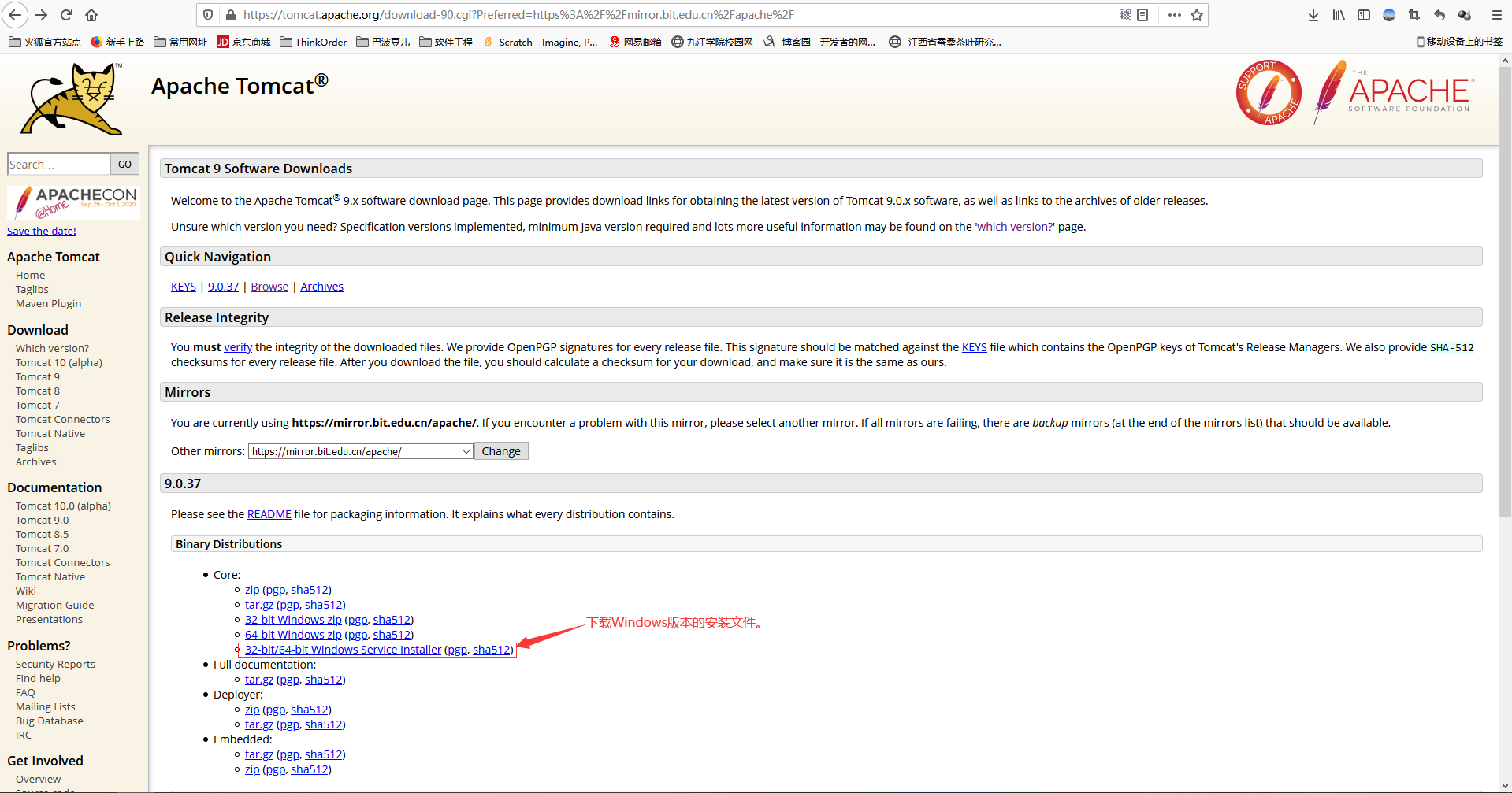Image resolution: width=1512 pixels, height=793 pixels.
Task: Open the Save the date! link
Action: tap(42, 231)
